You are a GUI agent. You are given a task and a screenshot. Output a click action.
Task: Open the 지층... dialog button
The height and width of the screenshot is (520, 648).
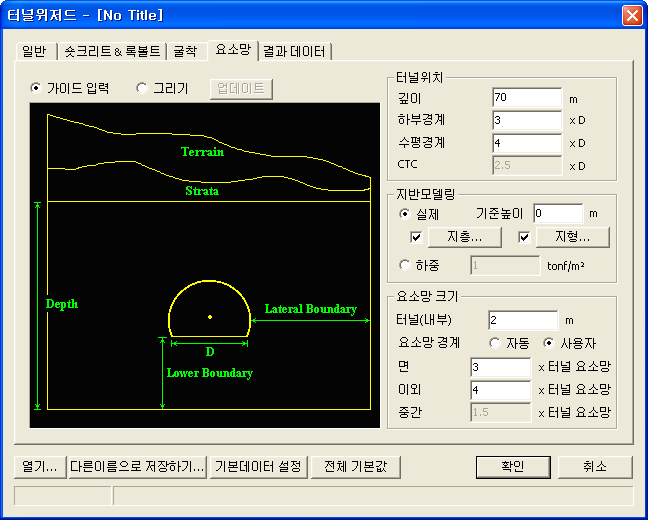click(x=465, y=237)
